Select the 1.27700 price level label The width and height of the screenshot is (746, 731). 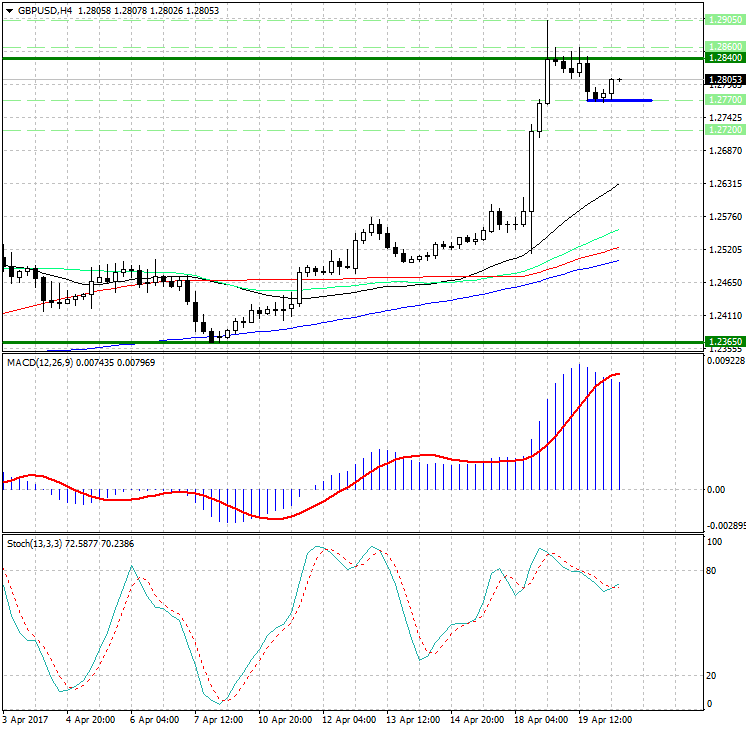point(723,100)
